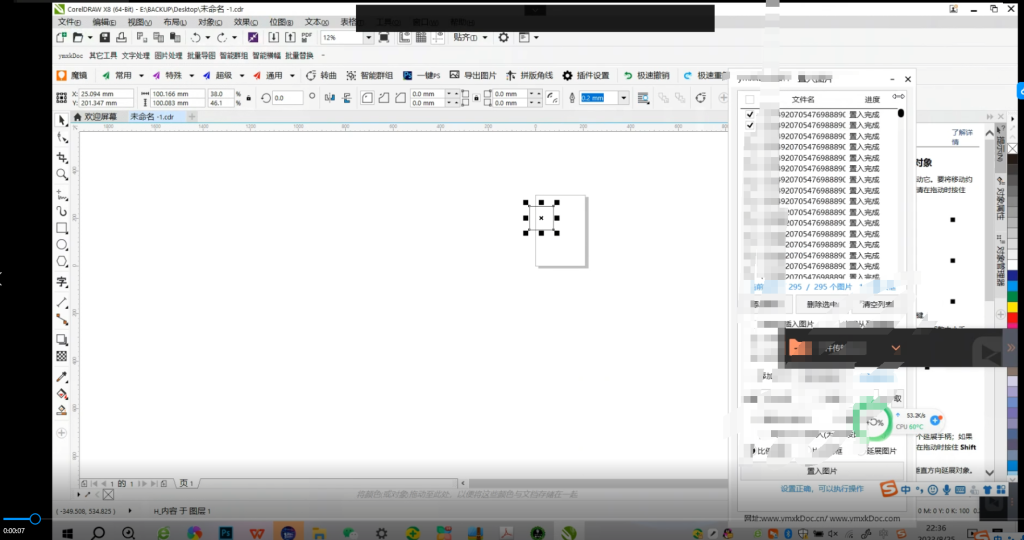Open the 文件 menu
The image size is (1024, 540).
(x=69, y=21)
